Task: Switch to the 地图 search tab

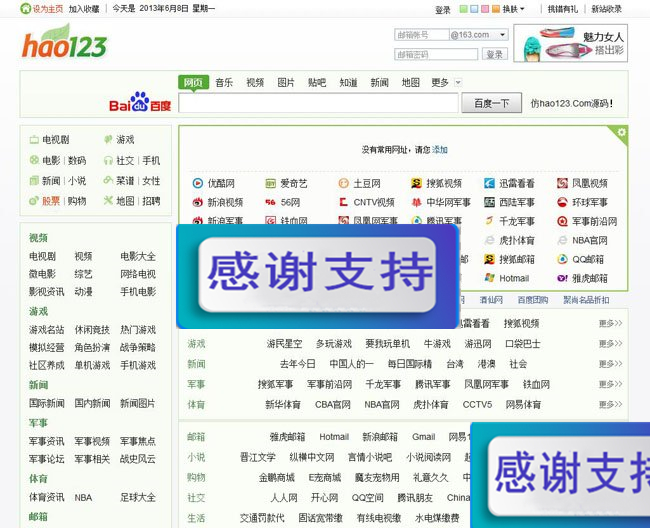Action: 410,82
